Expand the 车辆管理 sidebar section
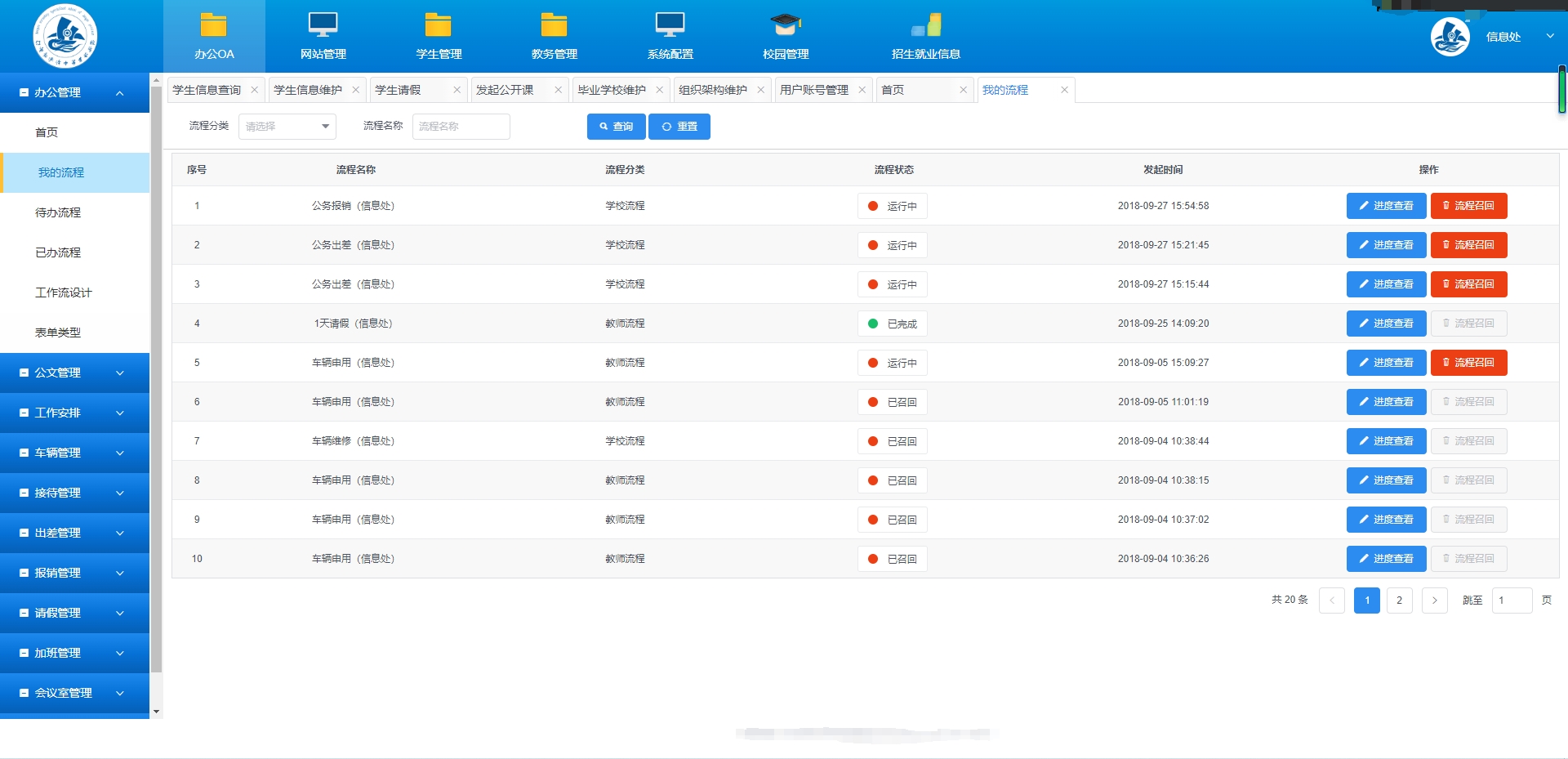This screenshot has height=759, width=1568. point(74,453)
